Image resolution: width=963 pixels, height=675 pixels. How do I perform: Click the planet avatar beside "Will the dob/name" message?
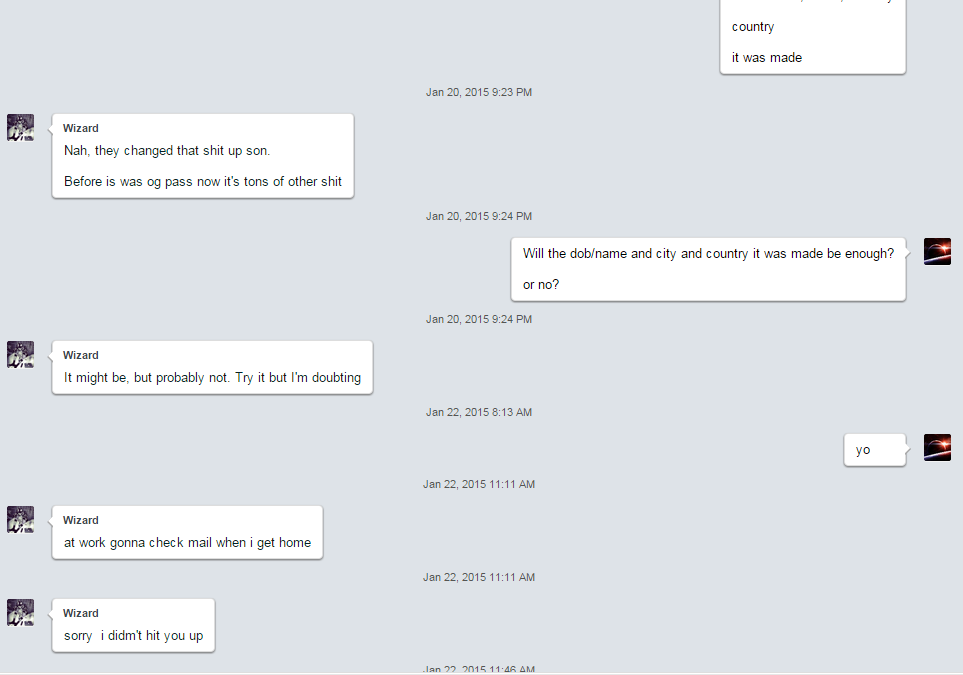point(937,252)
